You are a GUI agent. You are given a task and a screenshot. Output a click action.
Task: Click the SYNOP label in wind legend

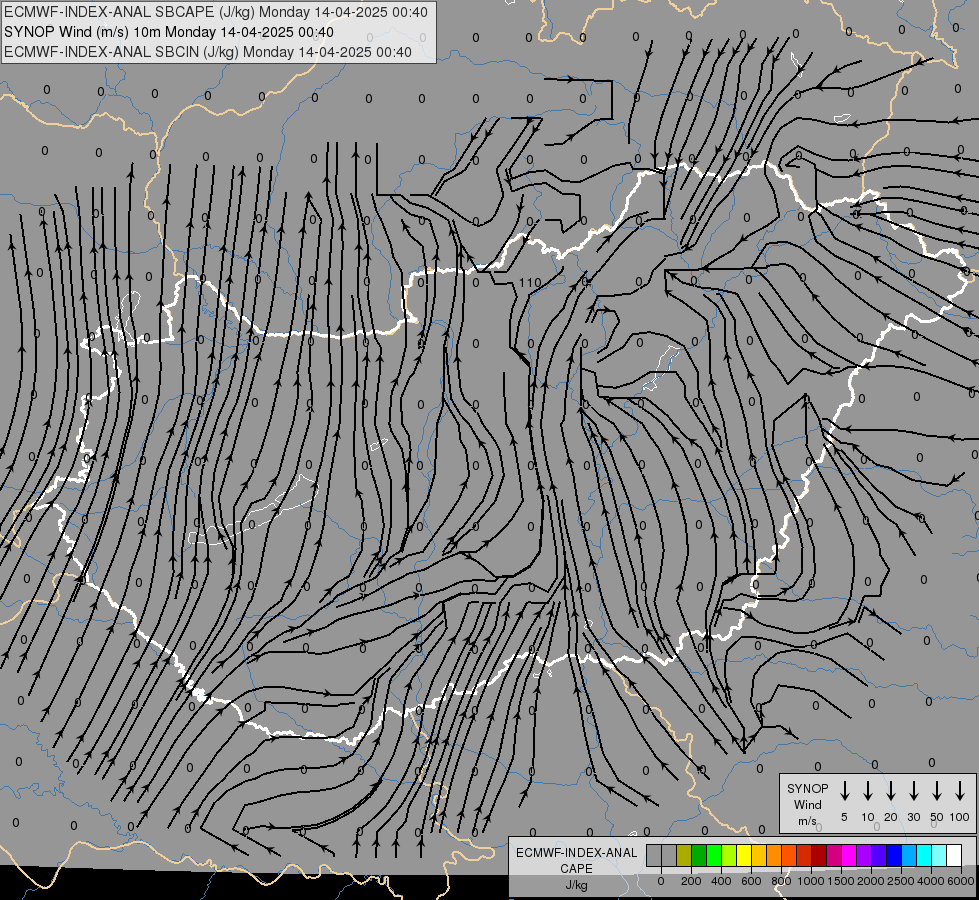pyautogui.click(x=807, y=788)
